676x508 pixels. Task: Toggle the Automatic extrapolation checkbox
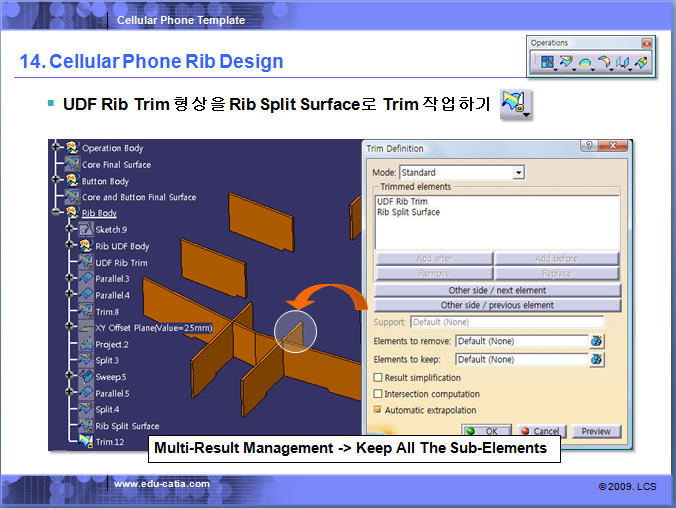point(378,410)
